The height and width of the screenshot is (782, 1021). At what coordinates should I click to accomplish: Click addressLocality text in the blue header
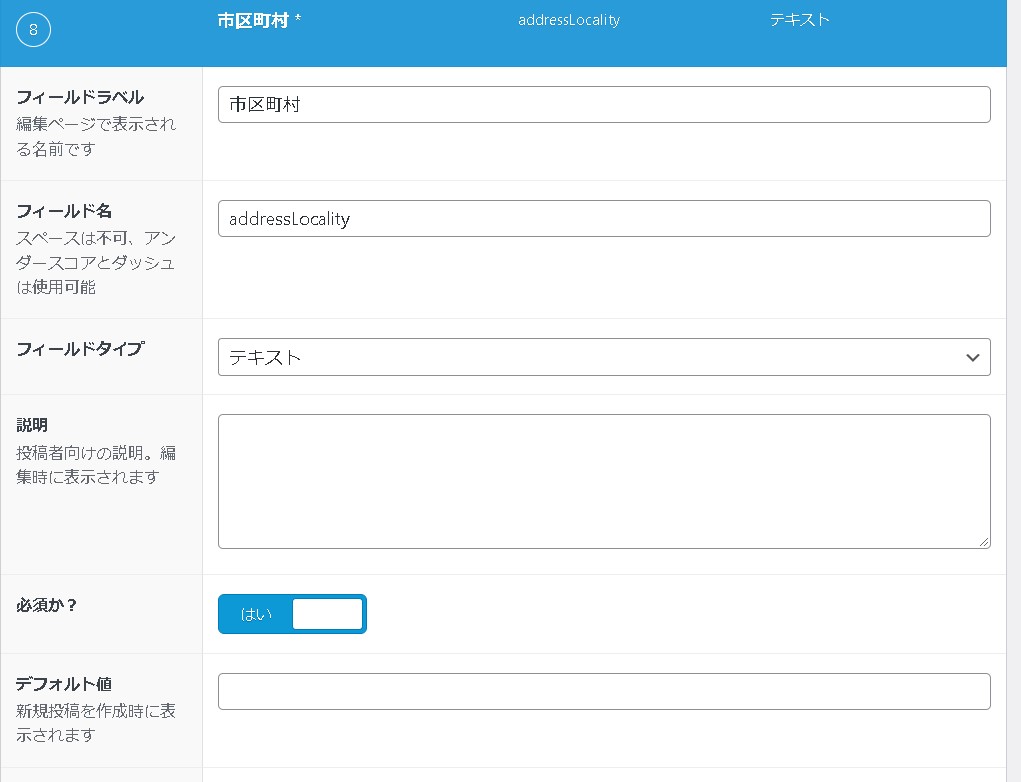pyautogui.click(x=568, y=20)
